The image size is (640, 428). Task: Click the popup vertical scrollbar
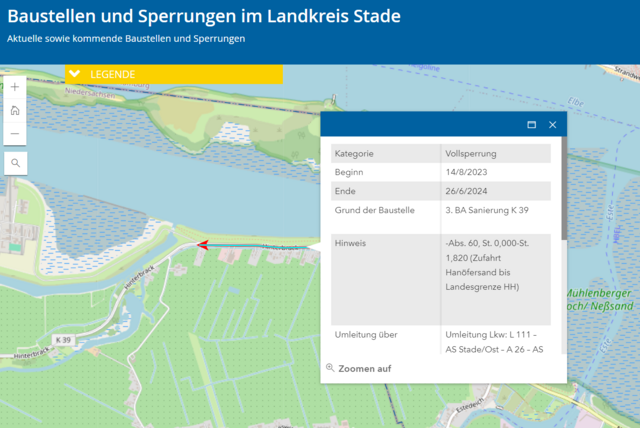(x=564, y=188)
